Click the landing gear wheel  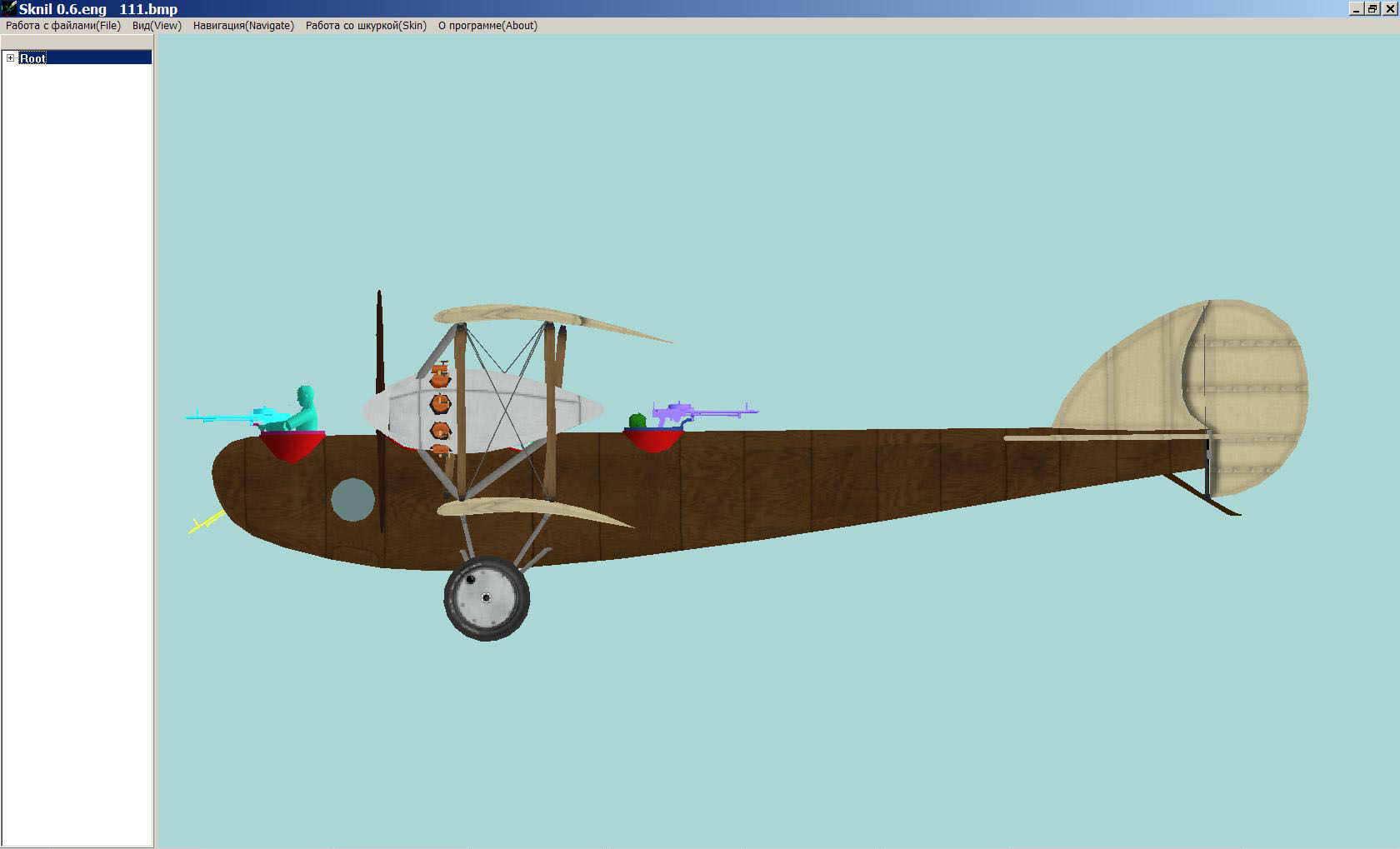(x=487, y=597)
